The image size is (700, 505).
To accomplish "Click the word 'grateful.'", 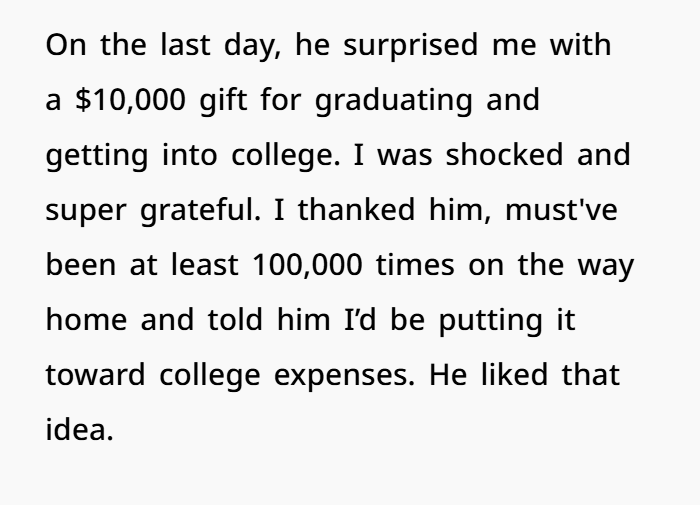I will coord(200,211).
